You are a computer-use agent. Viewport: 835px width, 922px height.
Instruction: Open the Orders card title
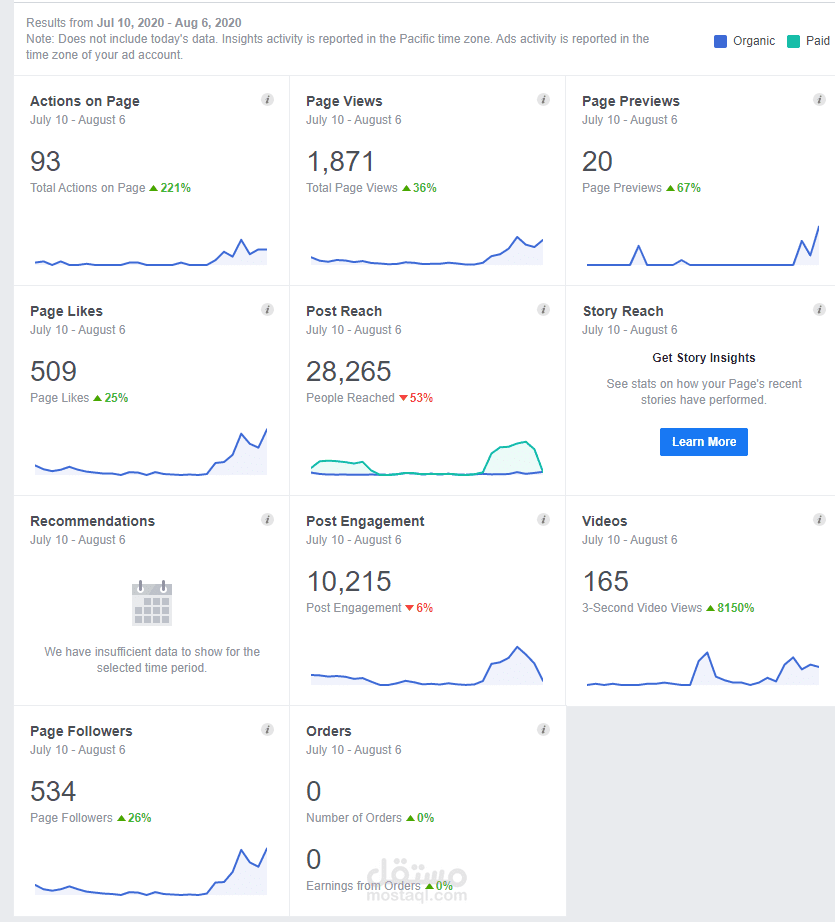(x=329, y=731)
